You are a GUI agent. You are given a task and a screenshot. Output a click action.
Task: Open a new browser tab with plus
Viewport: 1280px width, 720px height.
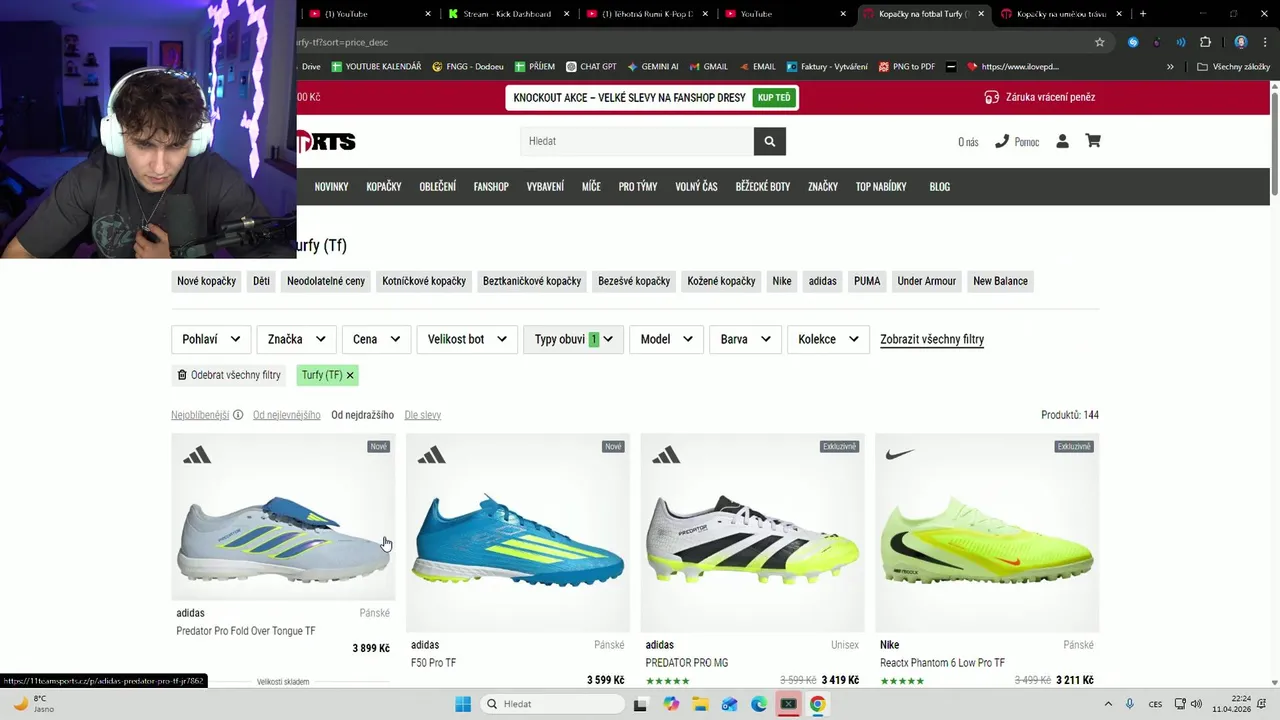[x=1143, y=14]
